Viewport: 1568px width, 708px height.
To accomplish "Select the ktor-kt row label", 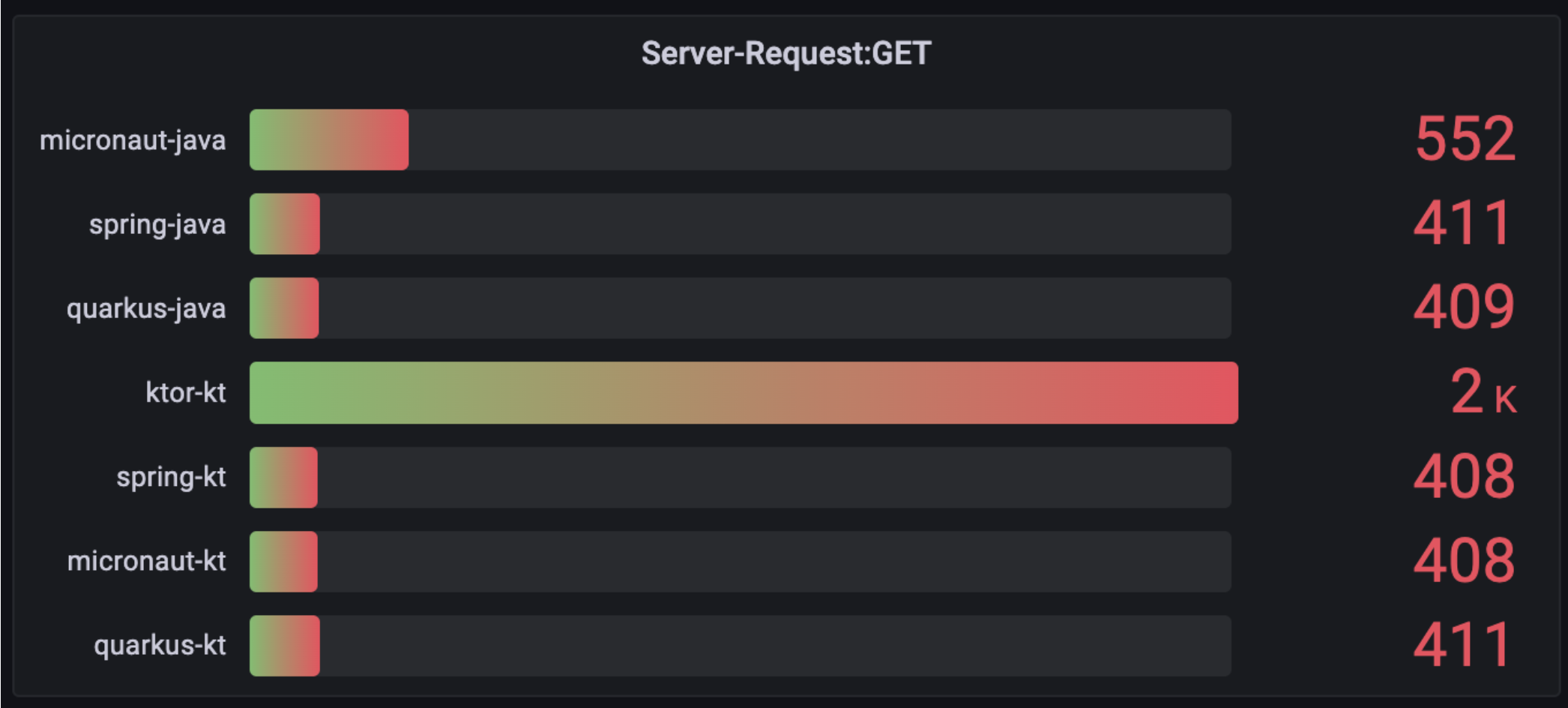I will tap(186, 392).
